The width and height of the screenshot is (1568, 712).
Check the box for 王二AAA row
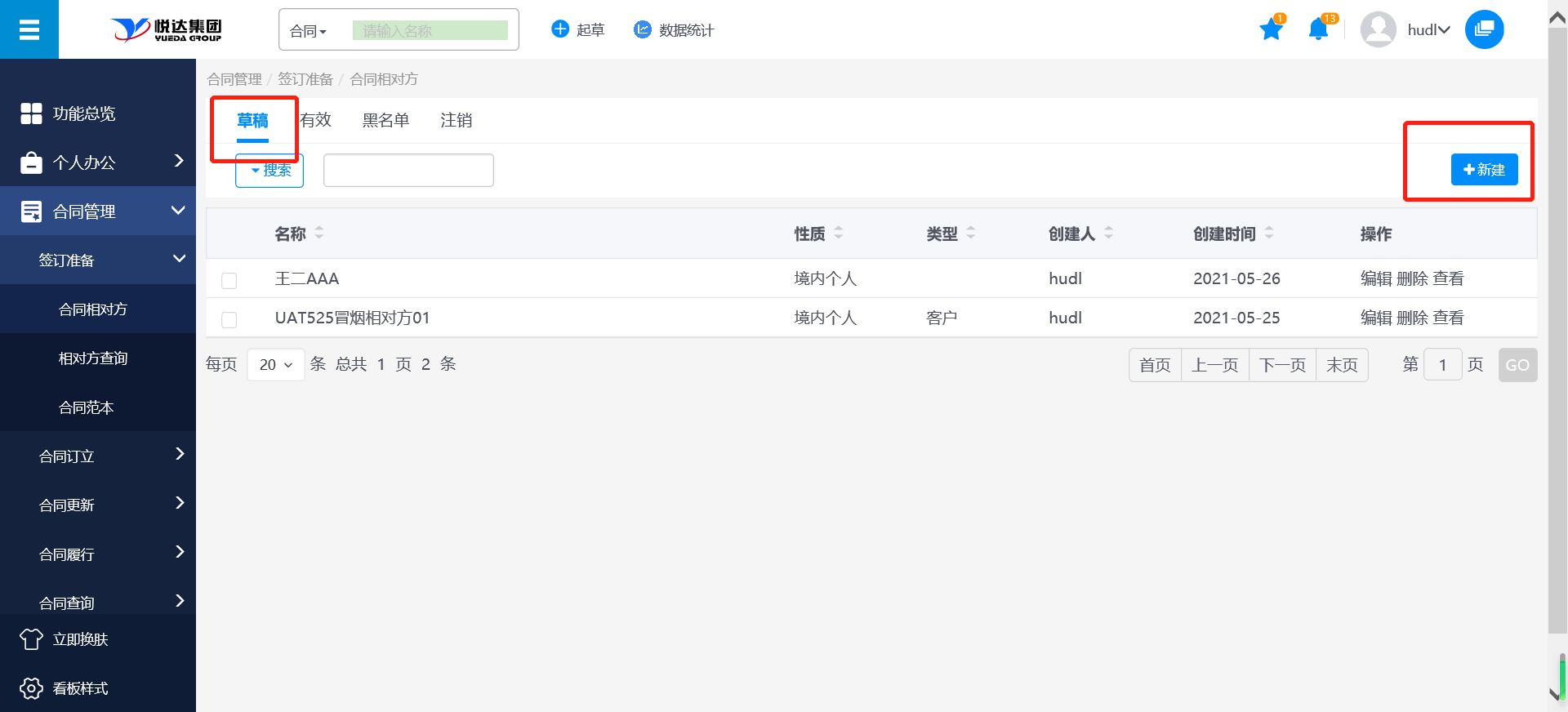point(229,280)
